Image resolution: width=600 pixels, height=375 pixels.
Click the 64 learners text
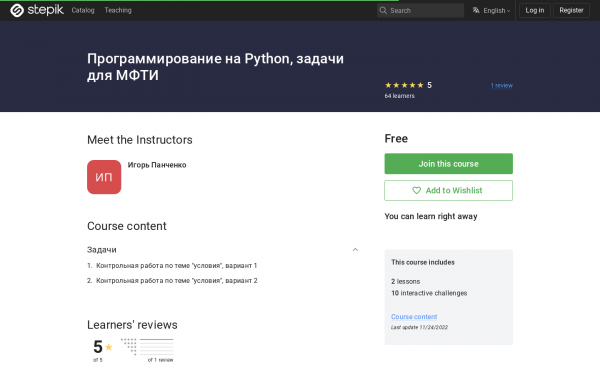coord(399,96)
